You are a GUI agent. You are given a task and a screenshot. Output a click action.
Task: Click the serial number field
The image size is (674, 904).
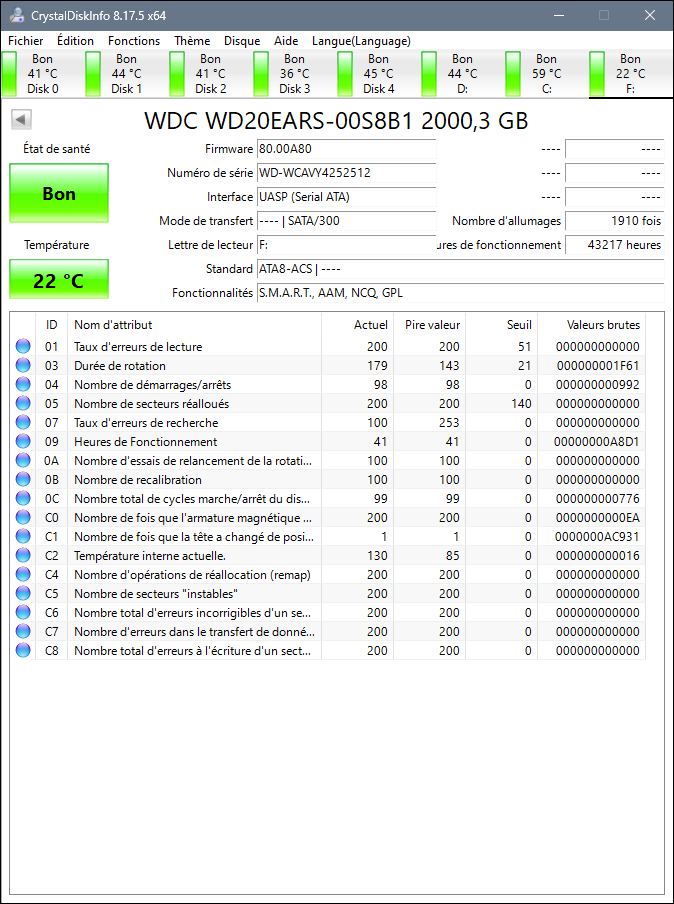click(x=346, y=173)
